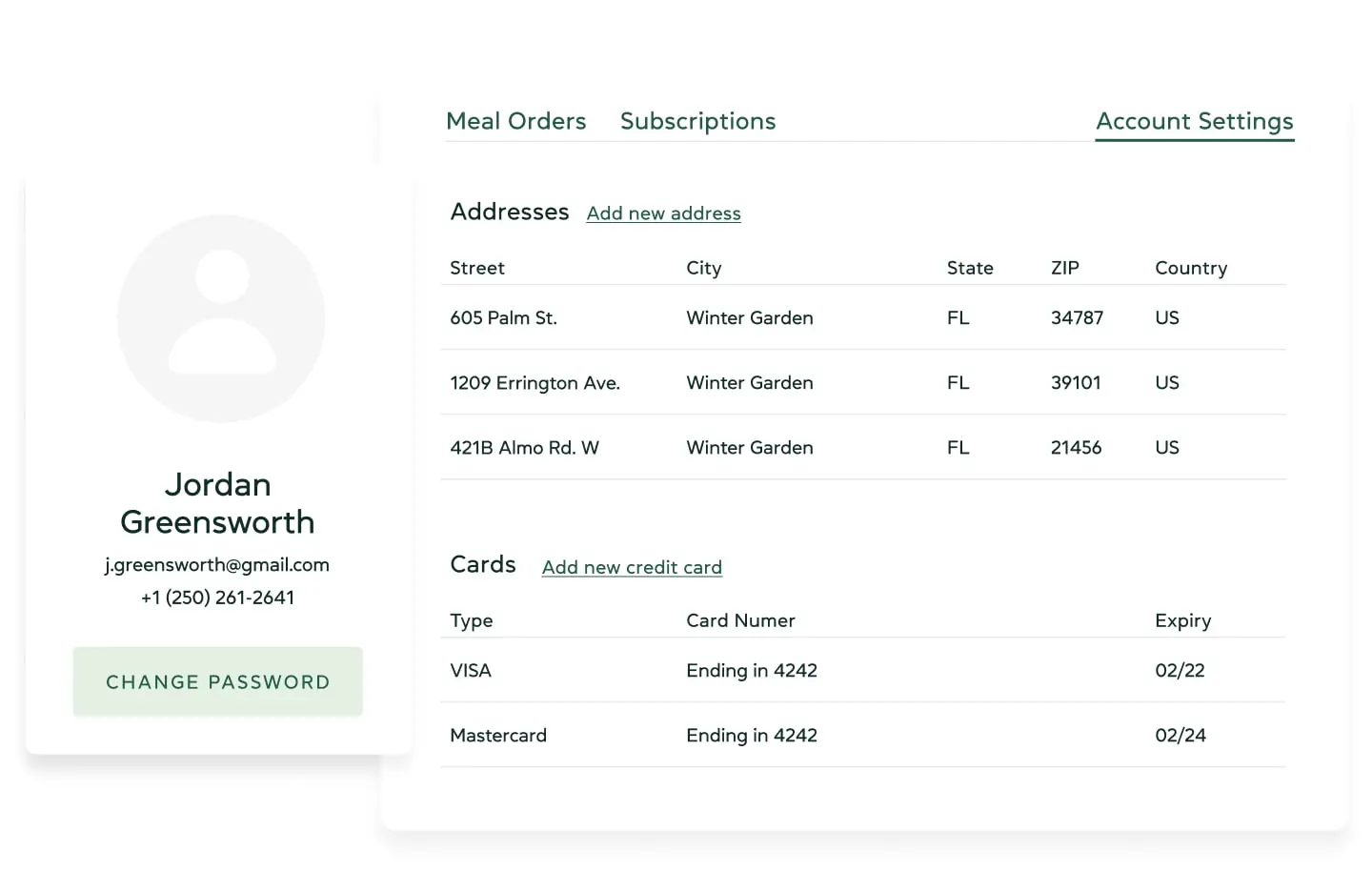The image size is (1372, 872).
Task: Click the phone number +1 (250) 261-2641
Action: click(217, 598)
